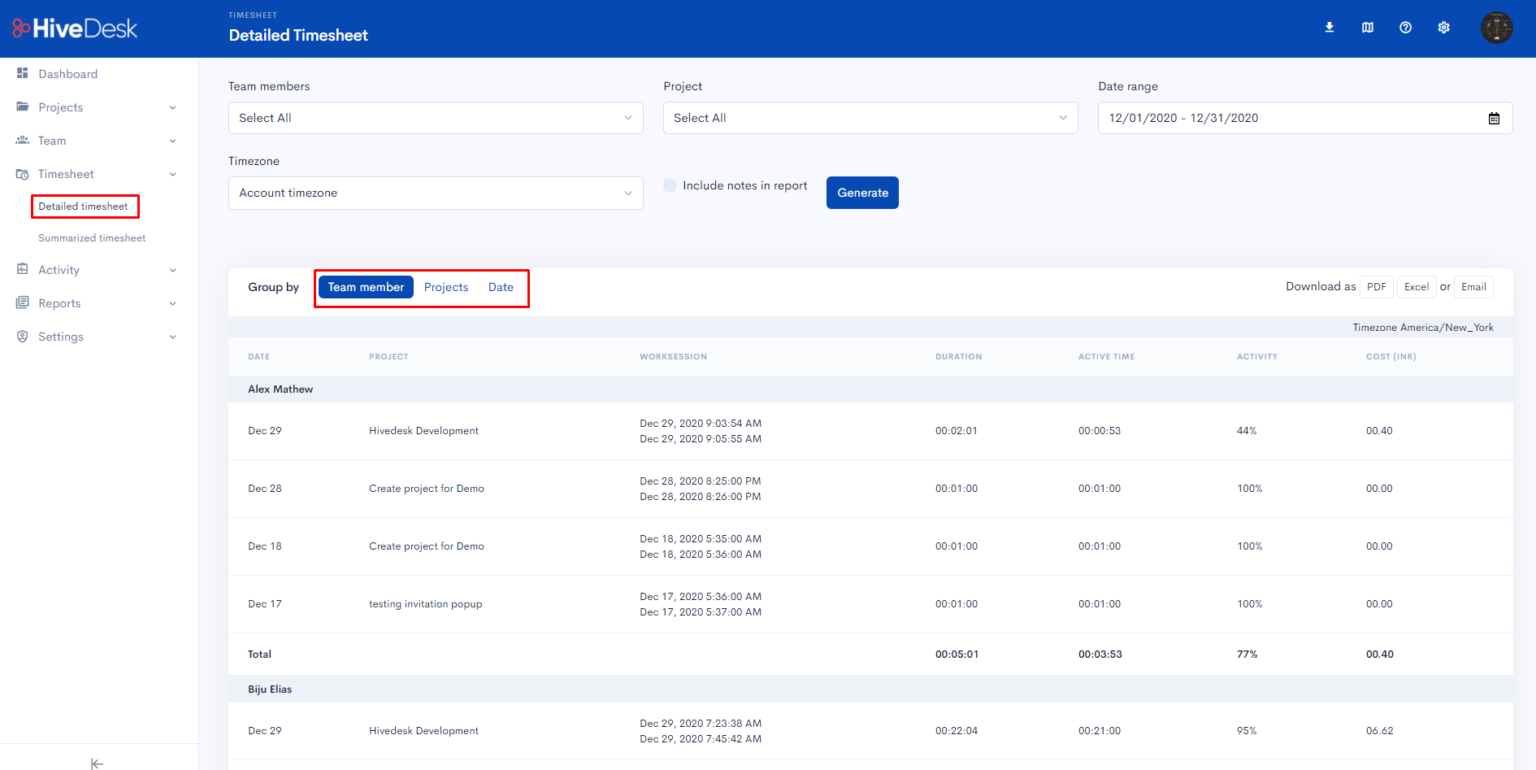Open the calendar icon in Date range field
This screenshot has width=1536, height=770.
tap(1494, 117)
